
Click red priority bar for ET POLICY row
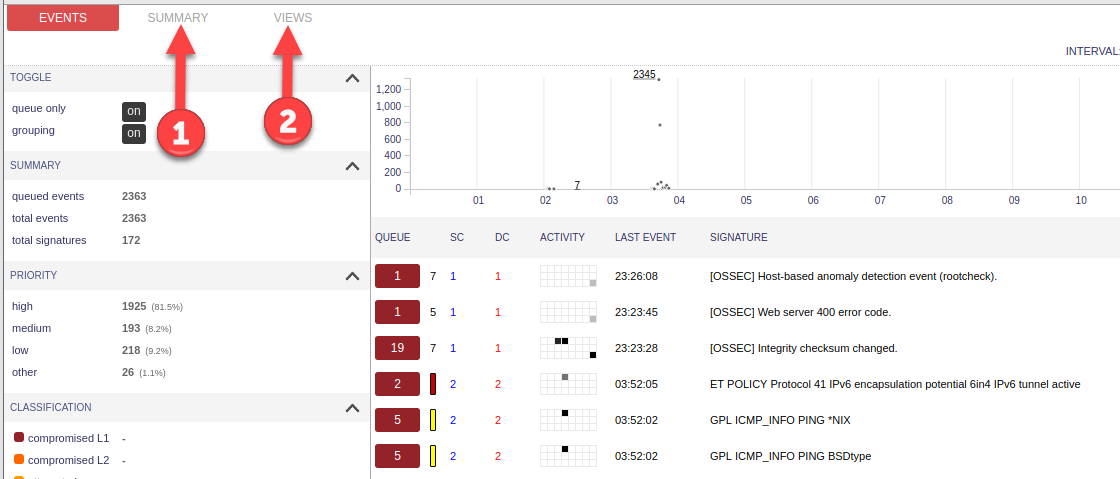[433, 384]
